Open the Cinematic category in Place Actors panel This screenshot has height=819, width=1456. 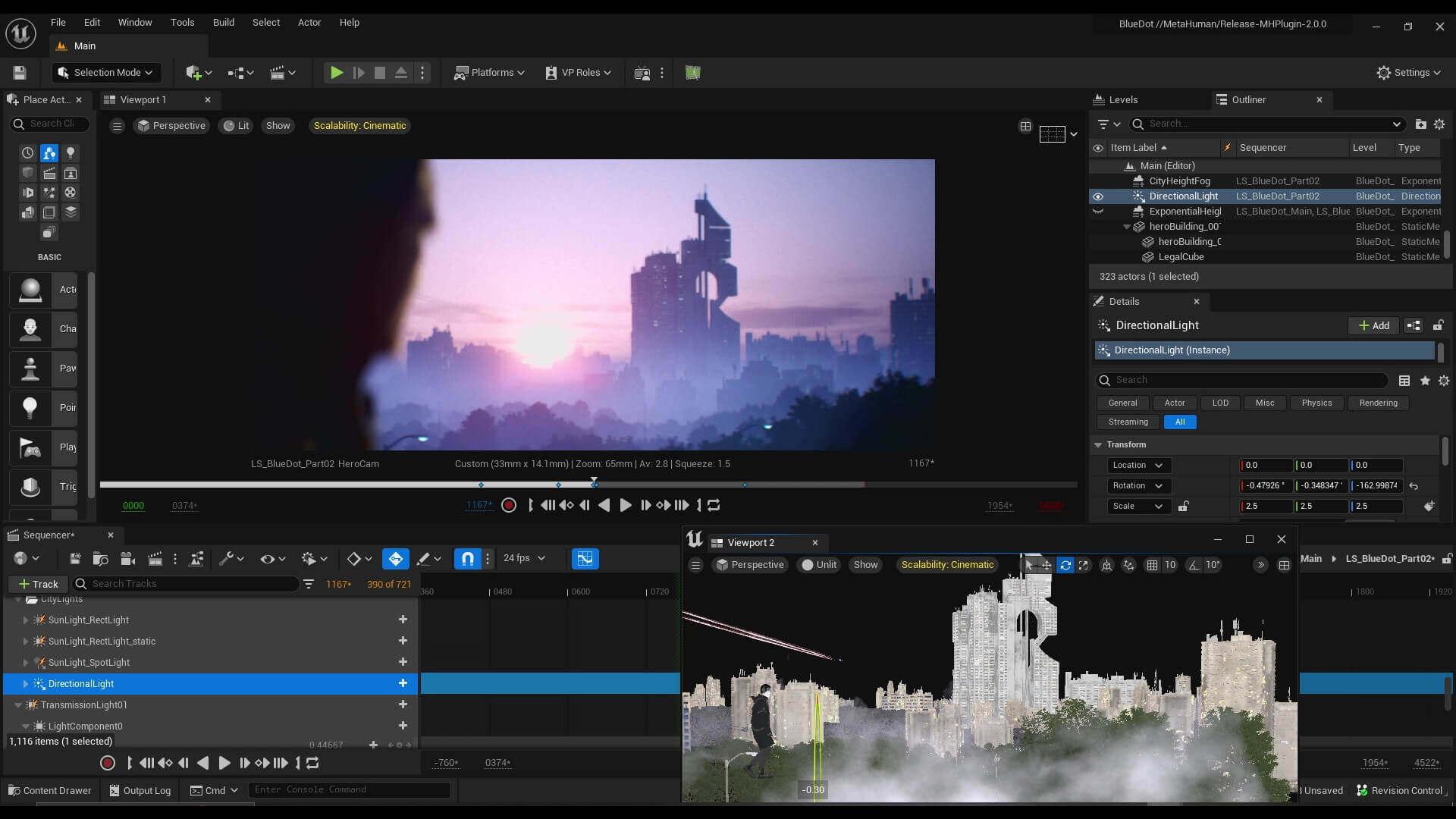coord(49,174)
